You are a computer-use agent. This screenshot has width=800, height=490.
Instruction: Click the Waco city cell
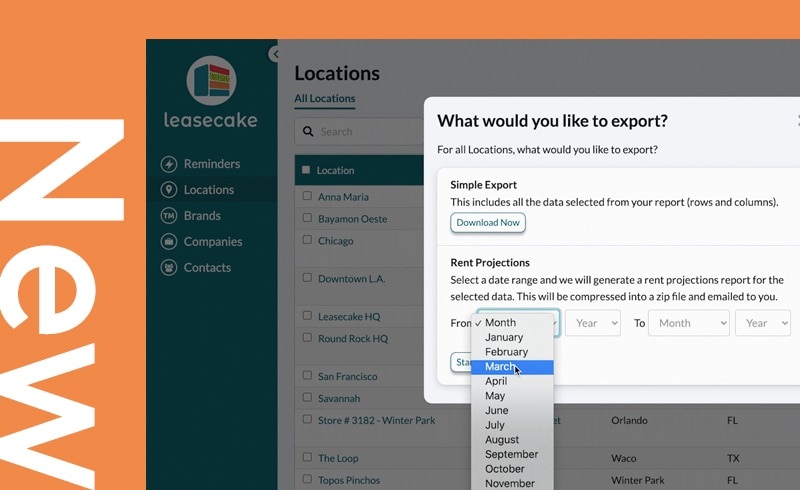pyautogui.click(x=623, y=458)
